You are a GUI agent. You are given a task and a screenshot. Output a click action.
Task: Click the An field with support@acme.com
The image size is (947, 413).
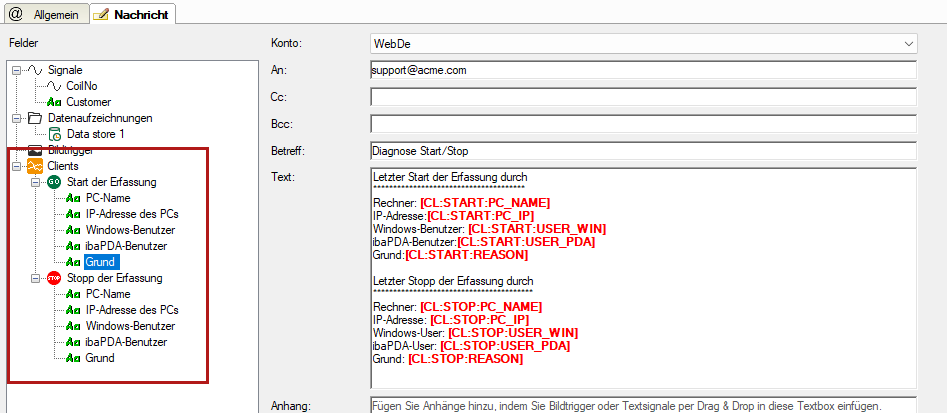click(x=643, y=70)
